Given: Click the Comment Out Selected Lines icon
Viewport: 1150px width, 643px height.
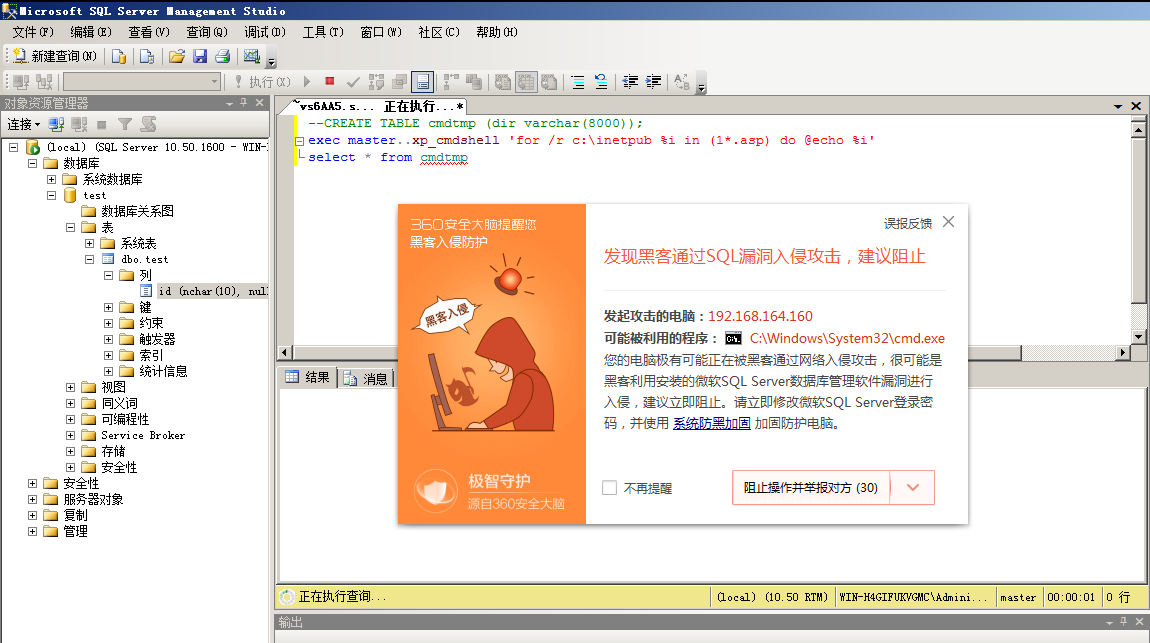Looking at the screenshot, I should (x=578, y=82).
